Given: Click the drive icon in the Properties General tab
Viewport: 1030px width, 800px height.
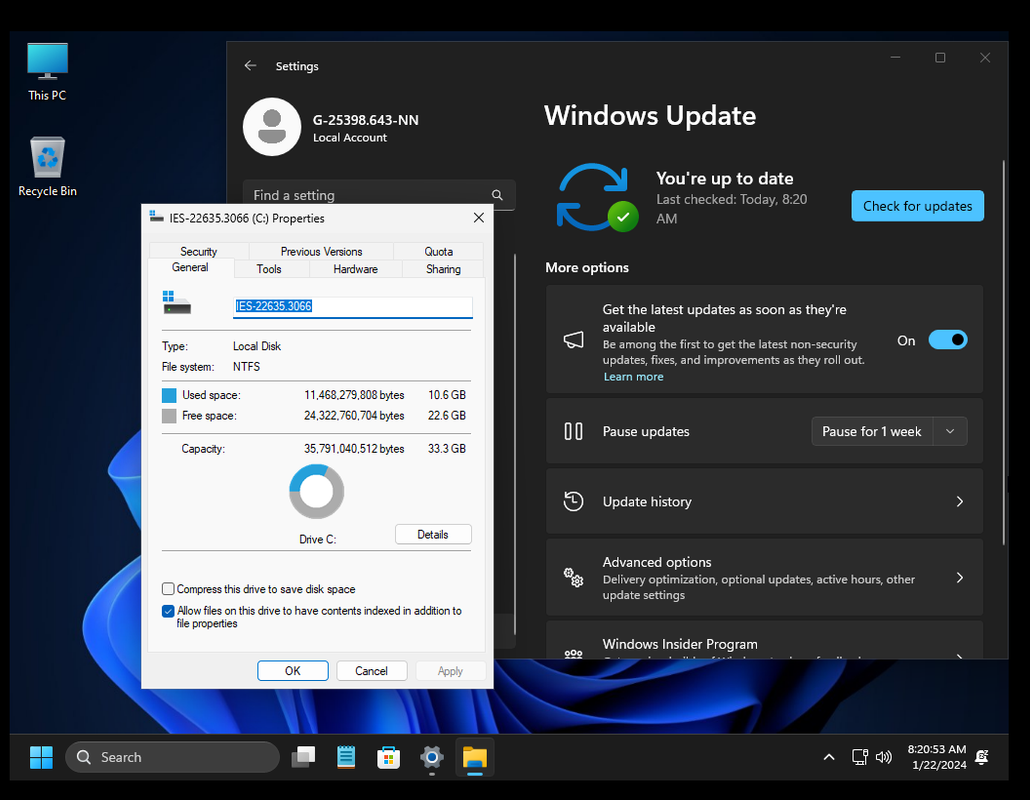Looking at the screenshot, I should [x=177, y=303].
